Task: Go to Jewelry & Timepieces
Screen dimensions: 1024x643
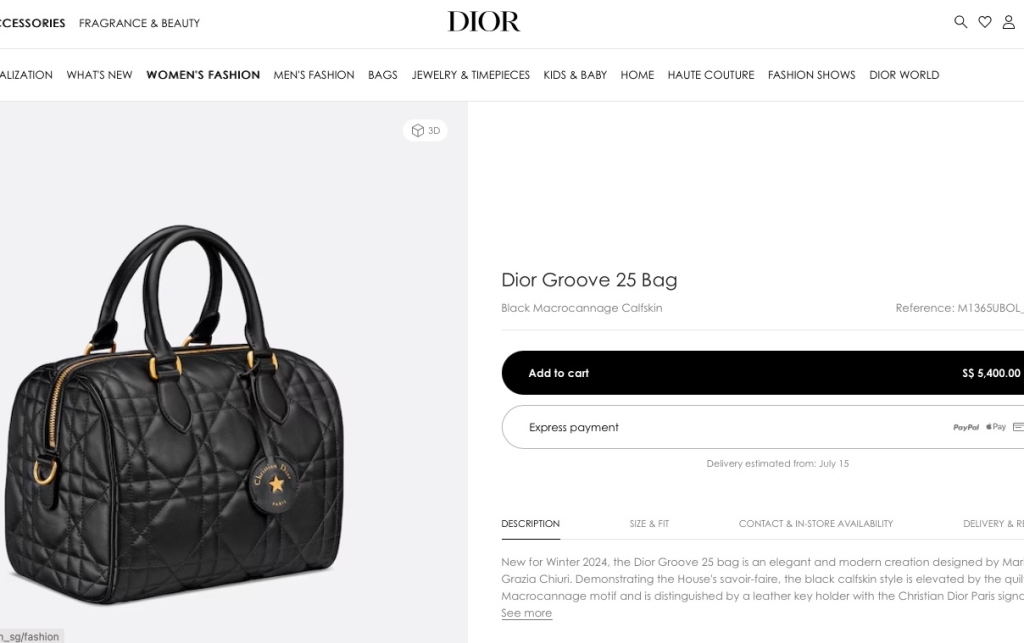Action: click(470, 75)
